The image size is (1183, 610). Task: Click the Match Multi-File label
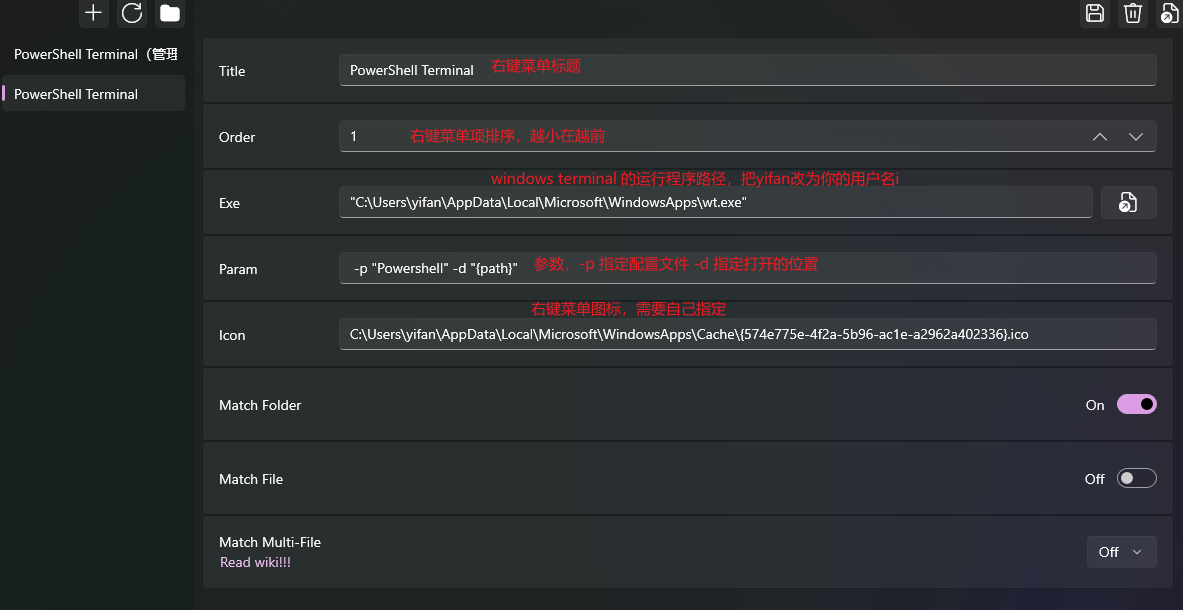(x=269, y=542)
